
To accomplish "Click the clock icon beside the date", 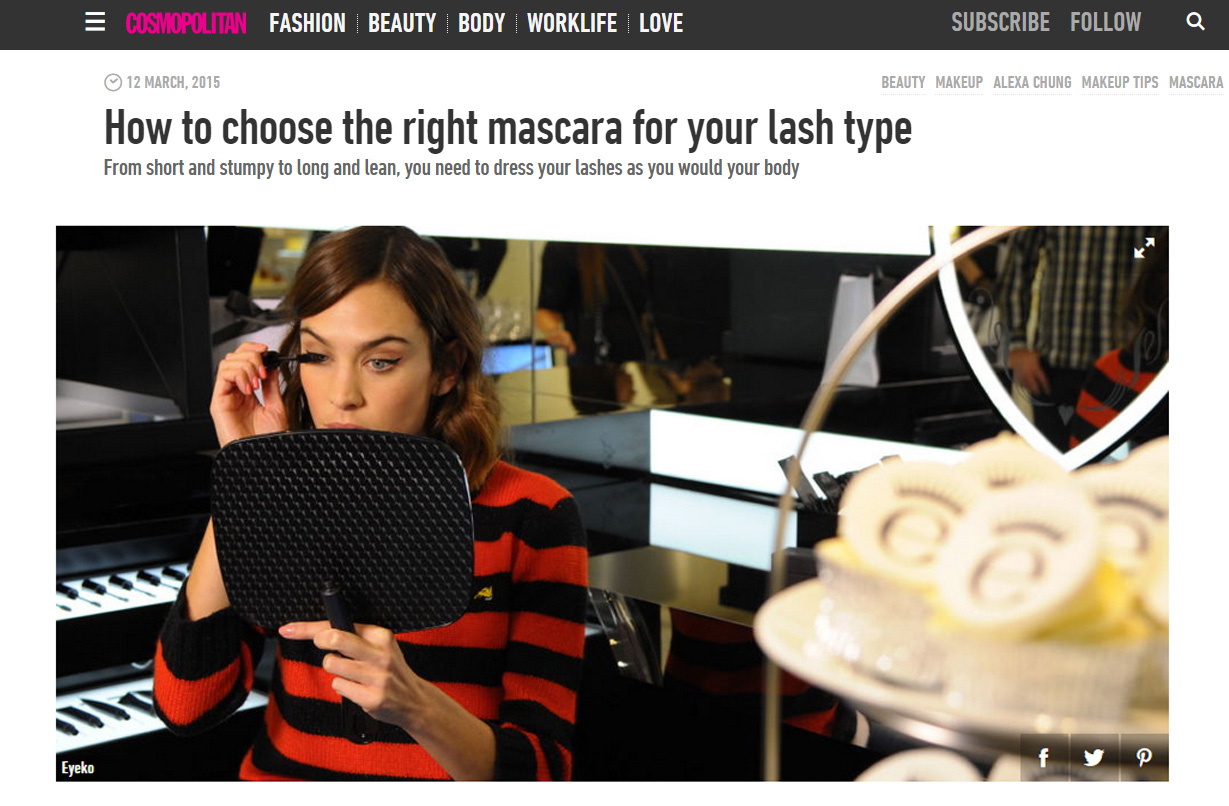I will click(113, 82).
